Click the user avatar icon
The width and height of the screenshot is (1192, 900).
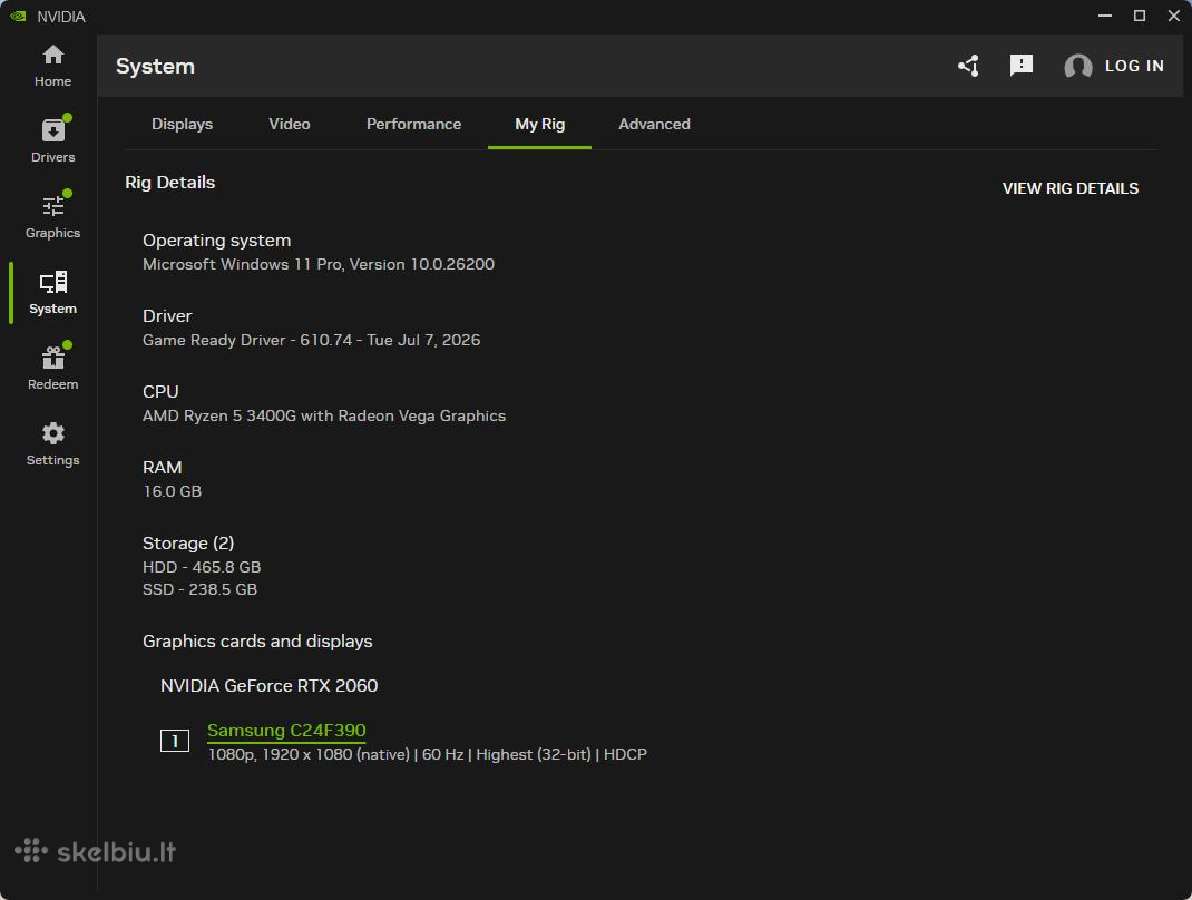[1078, 66]
